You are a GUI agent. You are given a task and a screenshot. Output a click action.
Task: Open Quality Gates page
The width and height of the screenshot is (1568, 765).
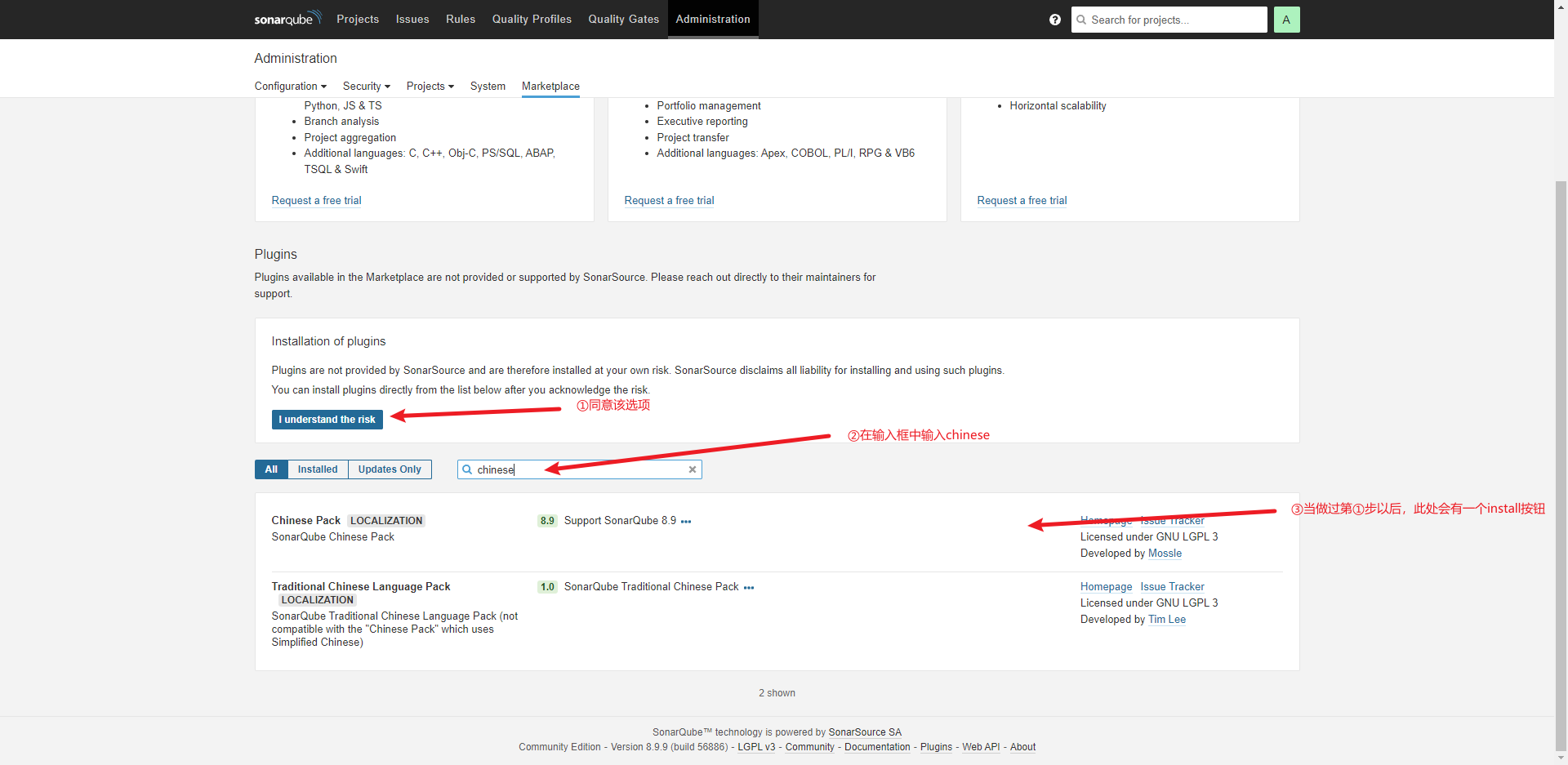[x=624, y=19]
